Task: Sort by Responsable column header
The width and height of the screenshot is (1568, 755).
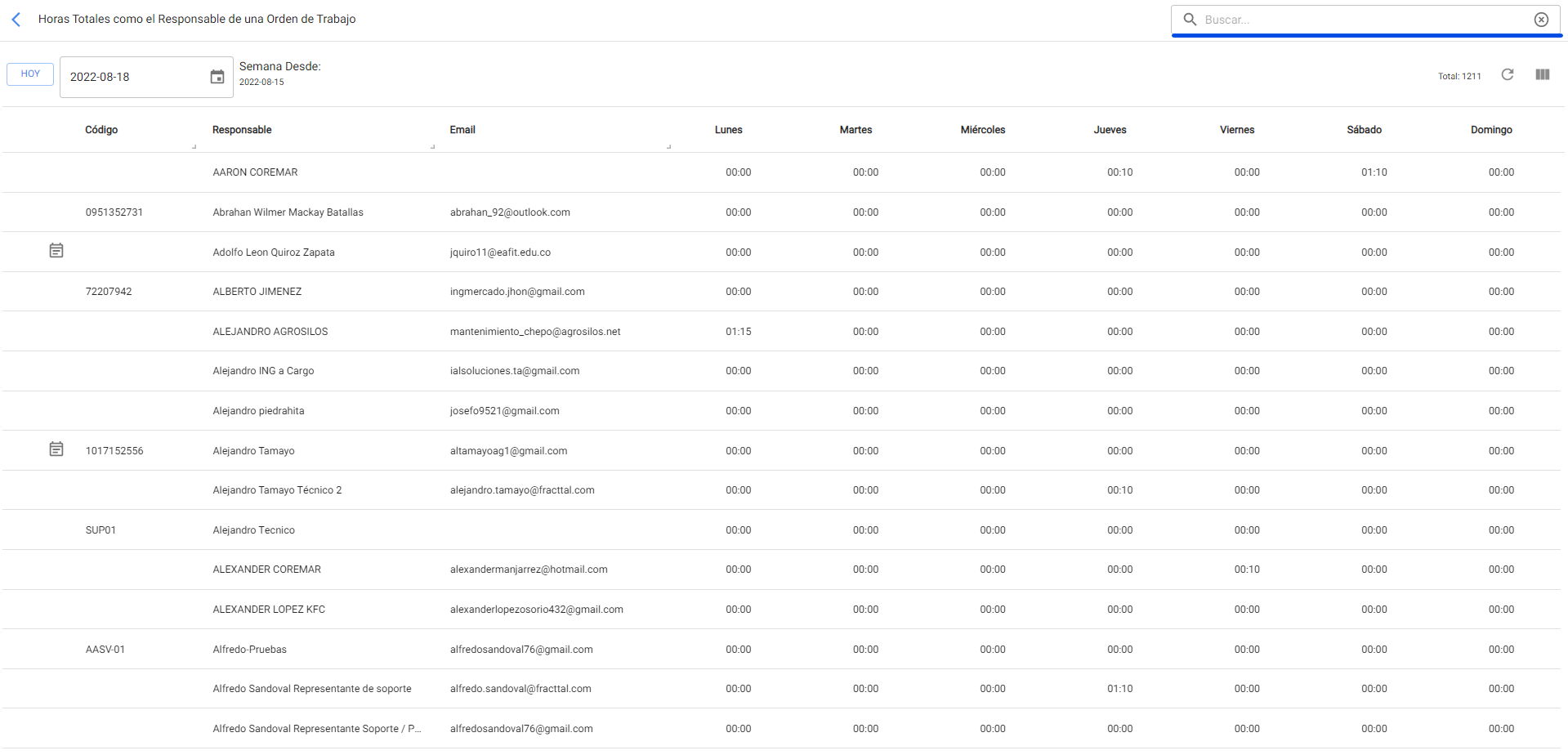Action: click(242, 130)
